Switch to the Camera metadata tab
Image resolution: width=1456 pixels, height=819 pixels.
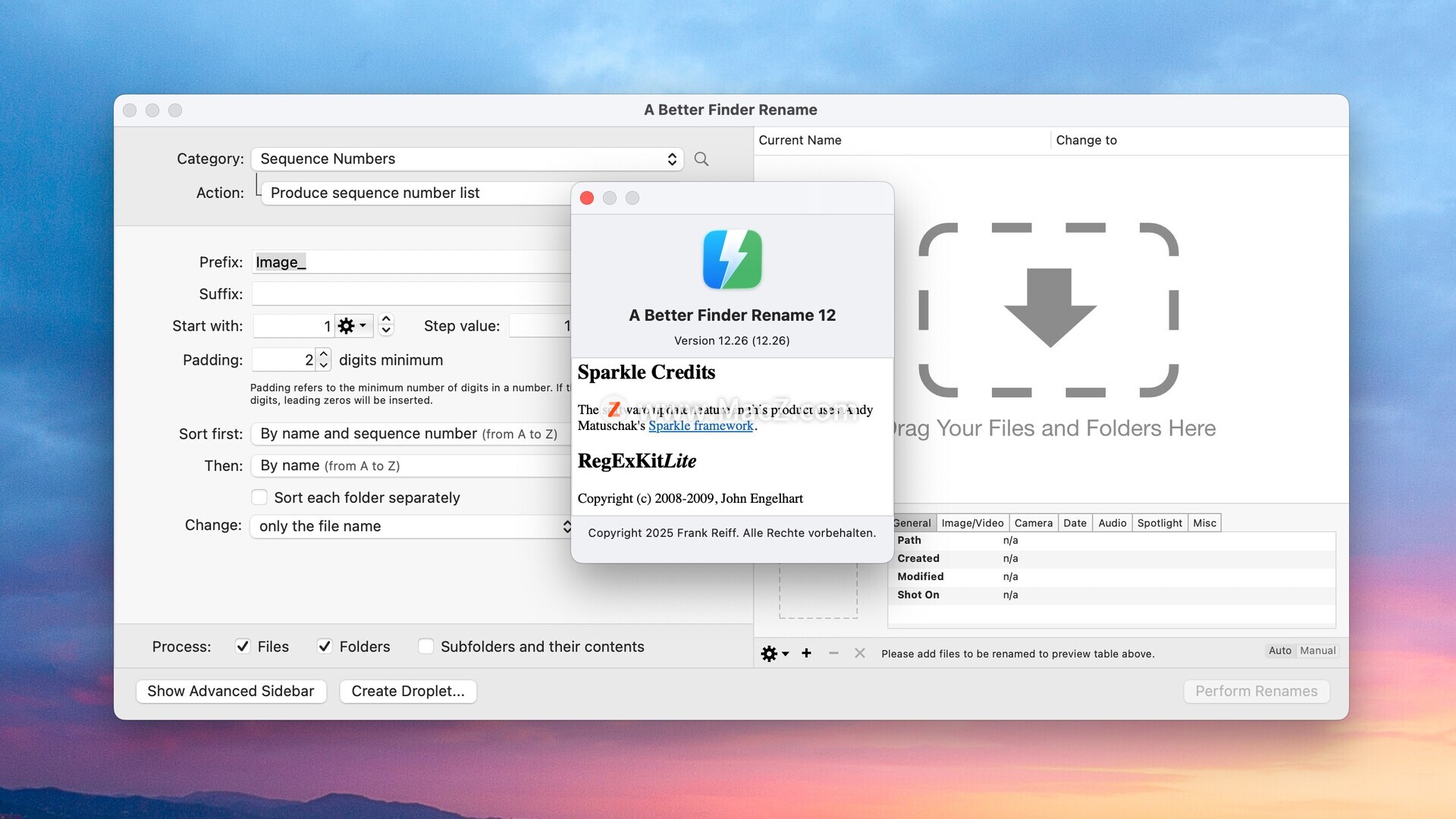[1033, 523]
